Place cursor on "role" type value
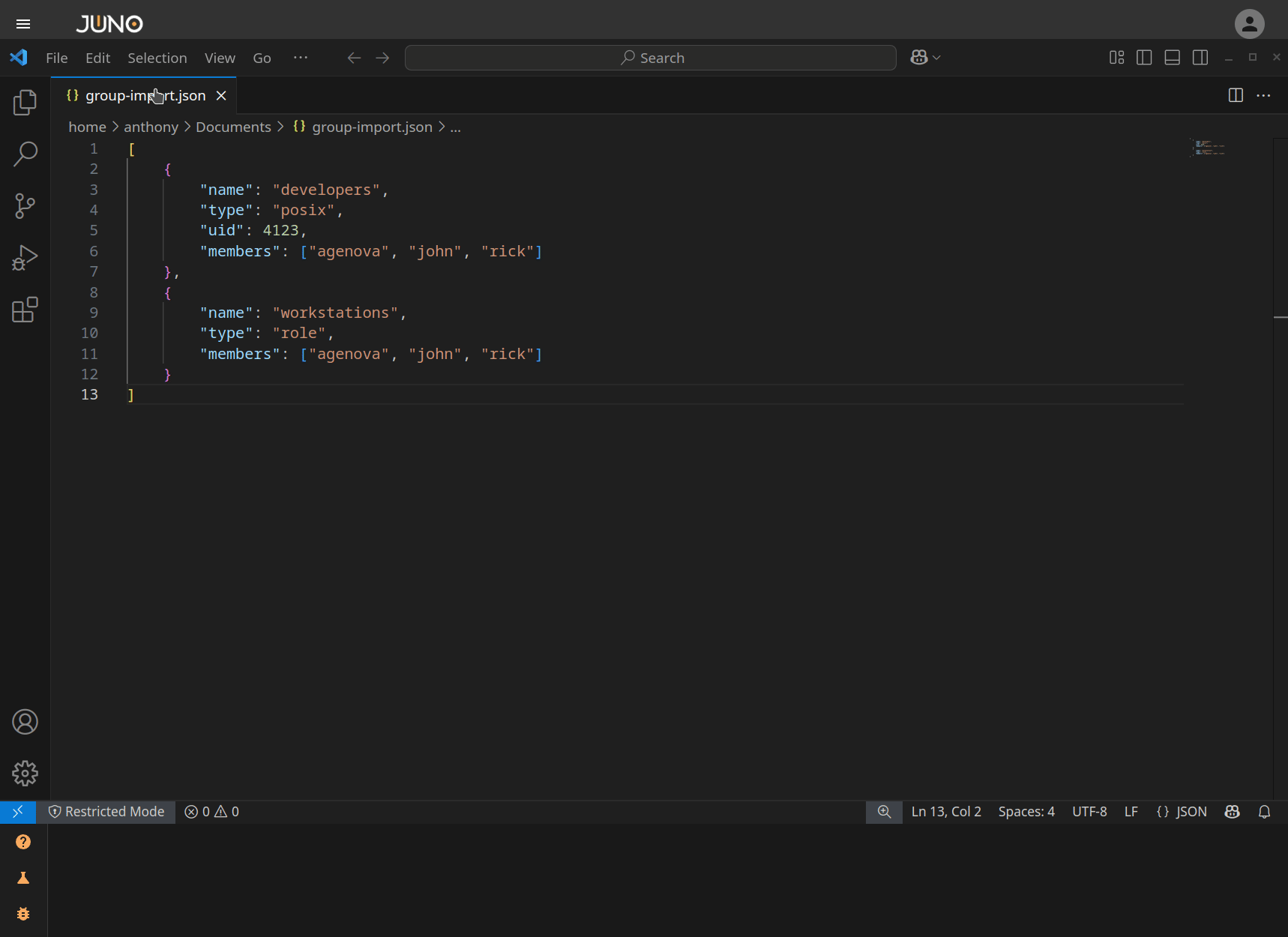1288x937 pixels. tap(299, 333)
